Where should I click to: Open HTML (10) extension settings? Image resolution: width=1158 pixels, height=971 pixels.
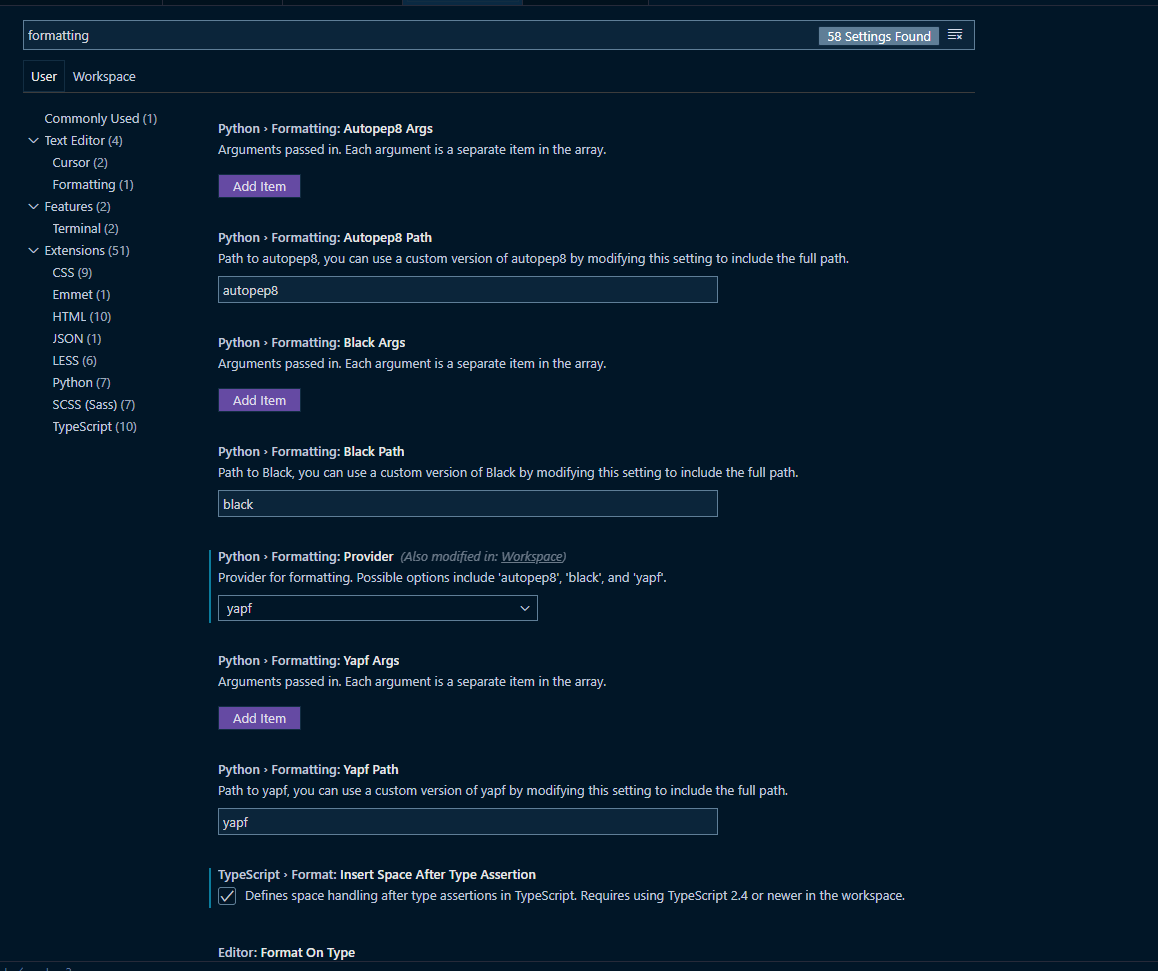coord(82,317)
